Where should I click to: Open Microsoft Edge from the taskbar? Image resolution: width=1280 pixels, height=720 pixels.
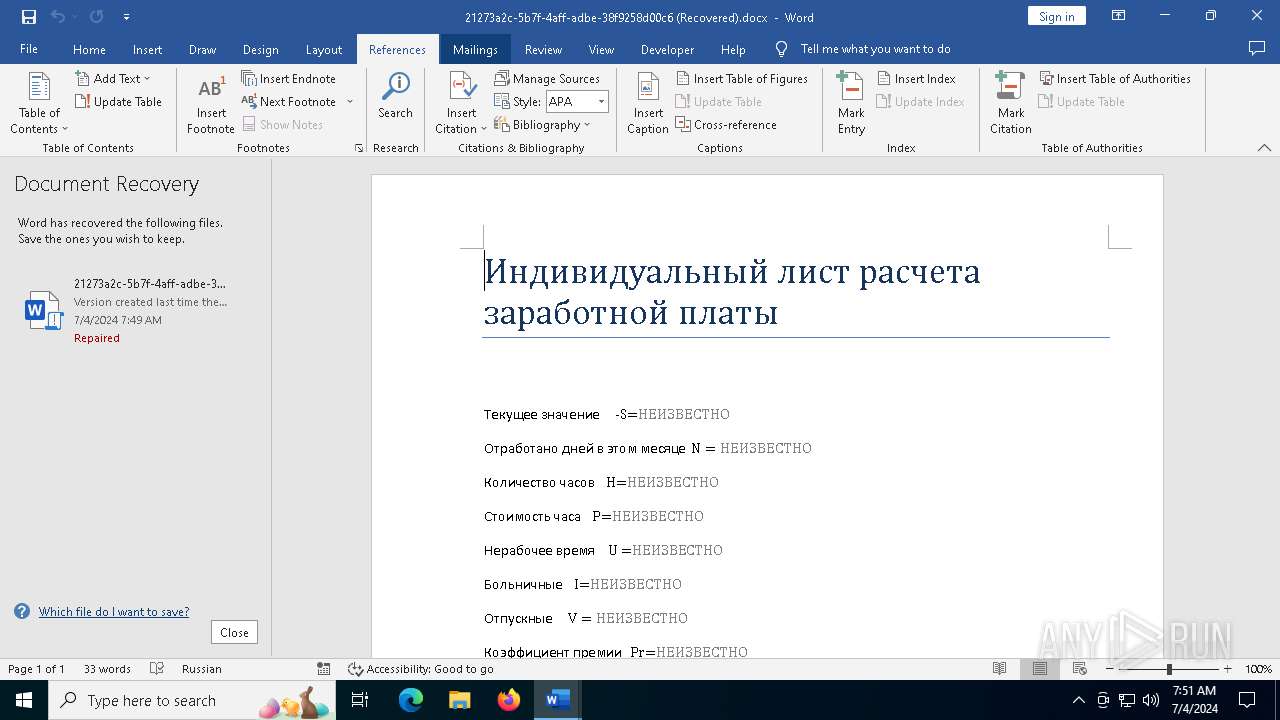(x=411, y=700)
